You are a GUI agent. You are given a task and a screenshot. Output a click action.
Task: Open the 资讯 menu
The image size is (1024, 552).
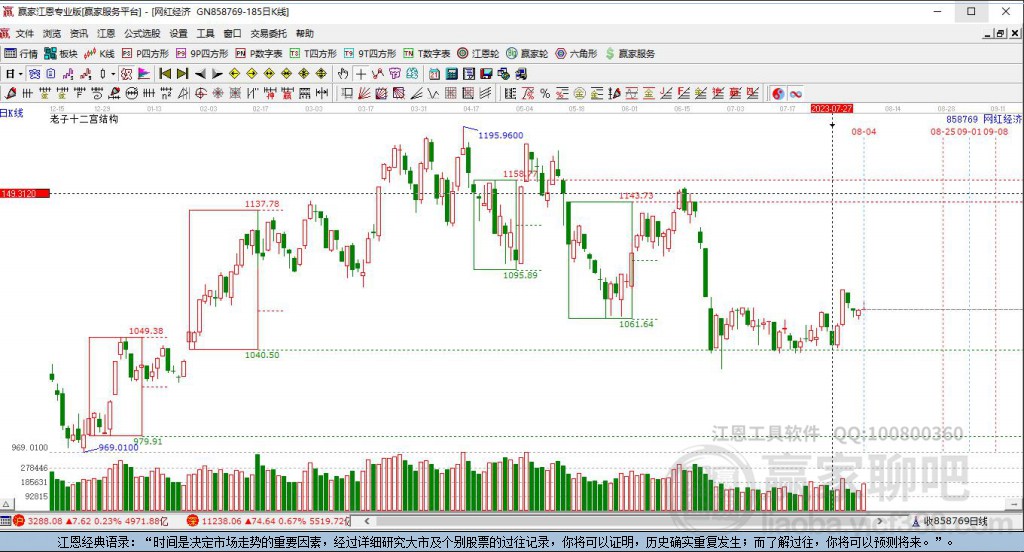[79, 33]
